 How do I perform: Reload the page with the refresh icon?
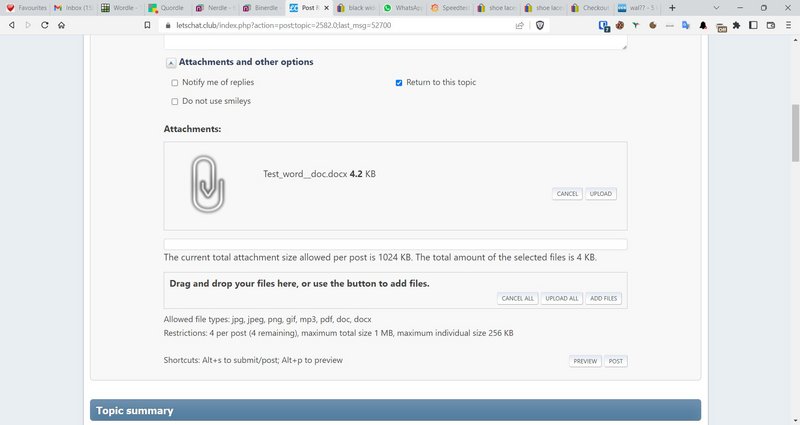click(45, 25)
